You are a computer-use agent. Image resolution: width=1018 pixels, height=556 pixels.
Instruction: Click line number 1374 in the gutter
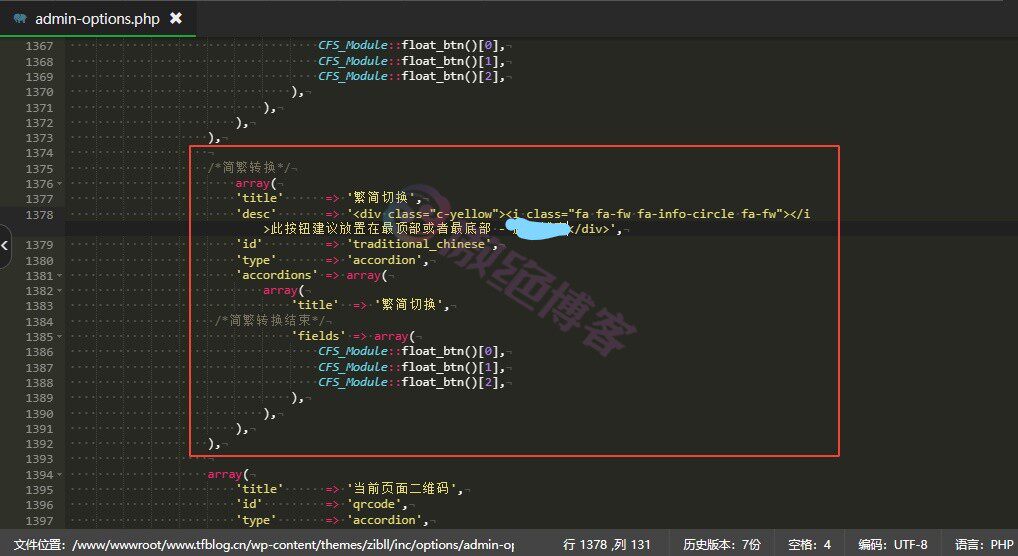tap(40, 153)
